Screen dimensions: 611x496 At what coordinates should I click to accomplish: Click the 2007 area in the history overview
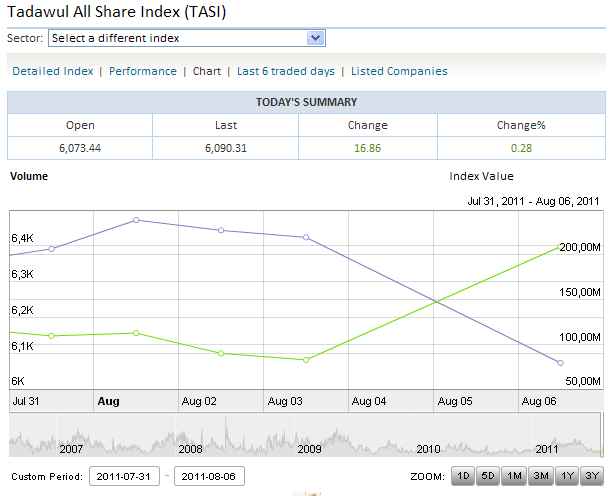(71, 449)
